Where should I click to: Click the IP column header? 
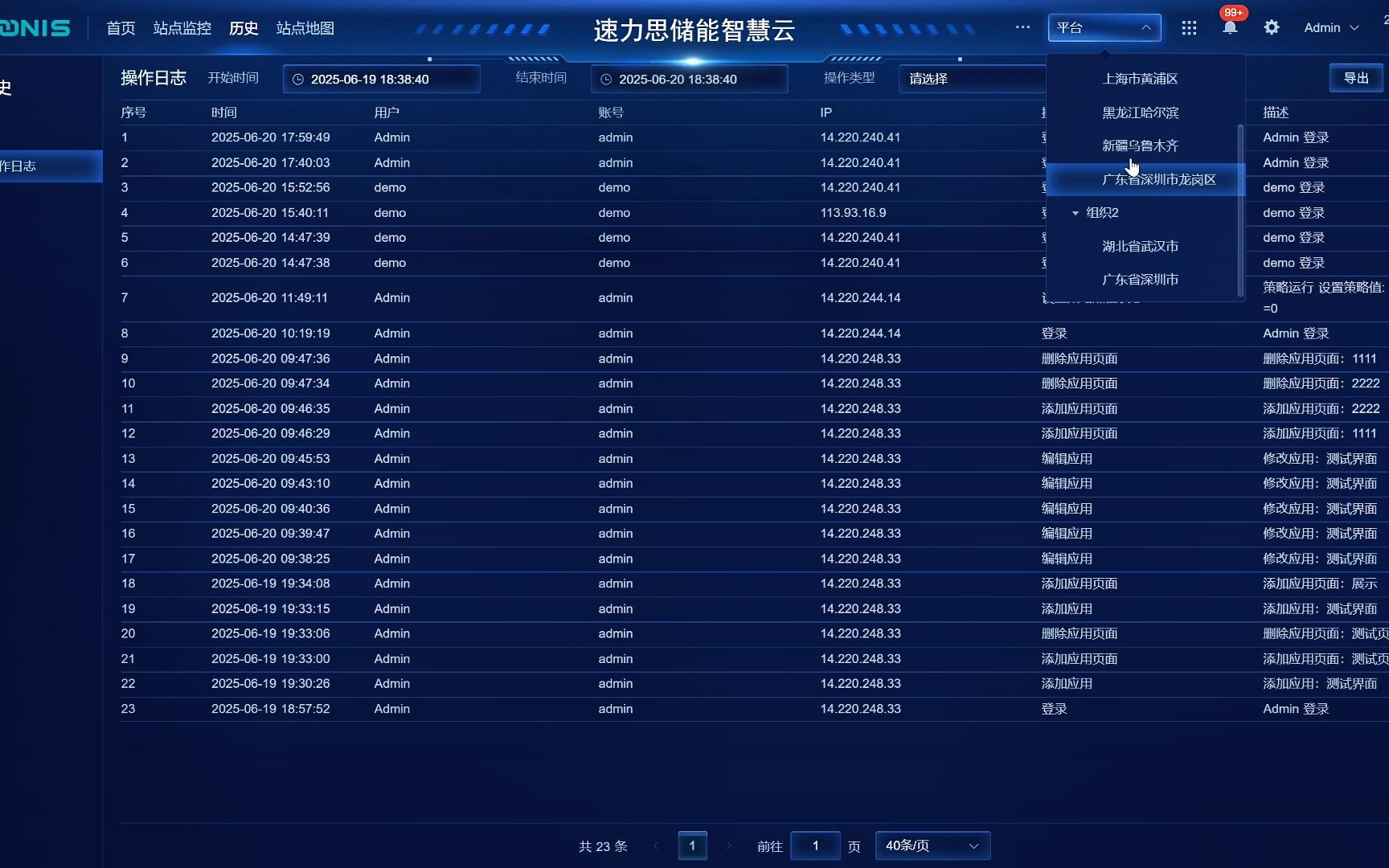(826, 113)
